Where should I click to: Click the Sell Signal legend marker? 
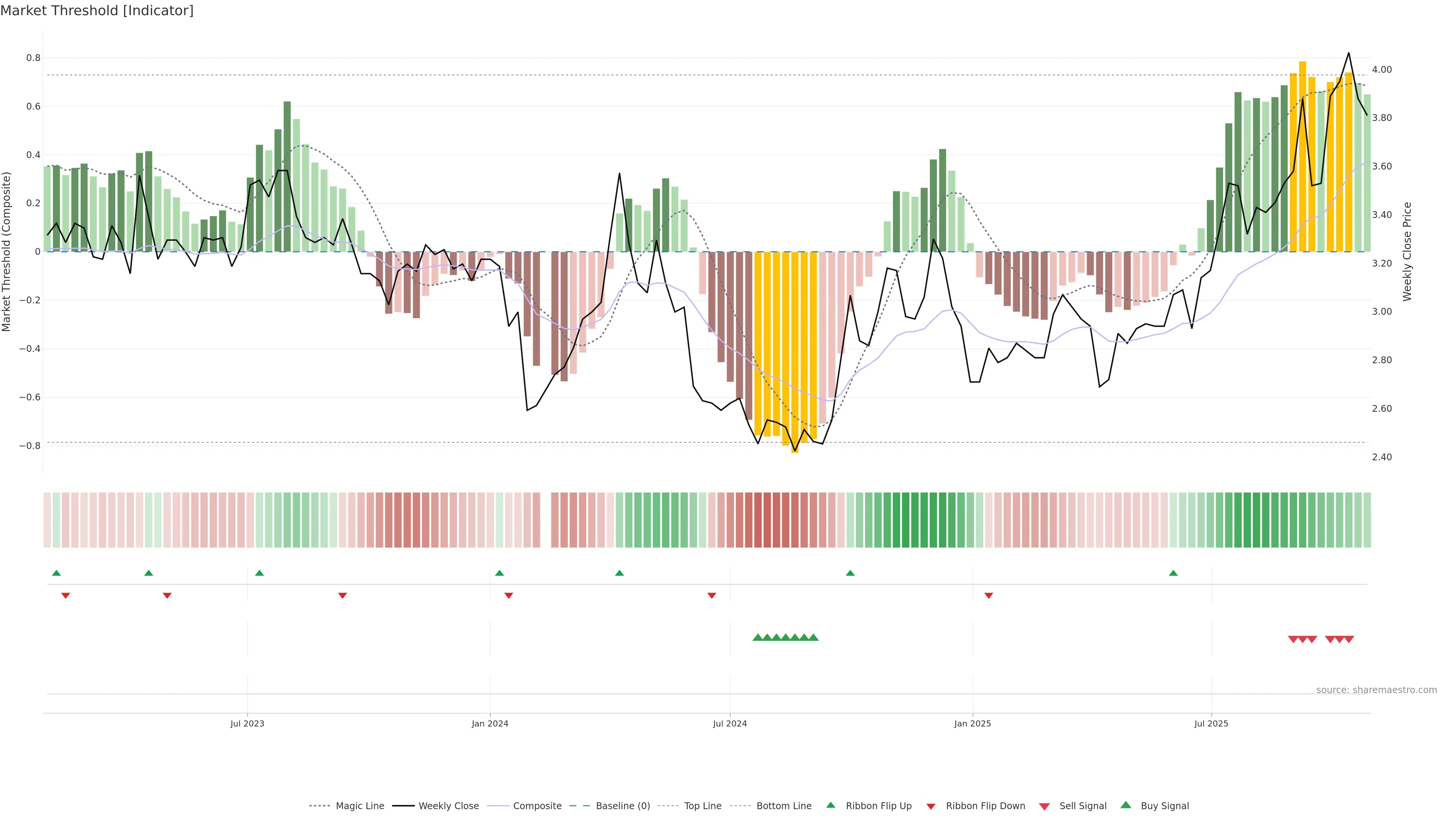1045,806
